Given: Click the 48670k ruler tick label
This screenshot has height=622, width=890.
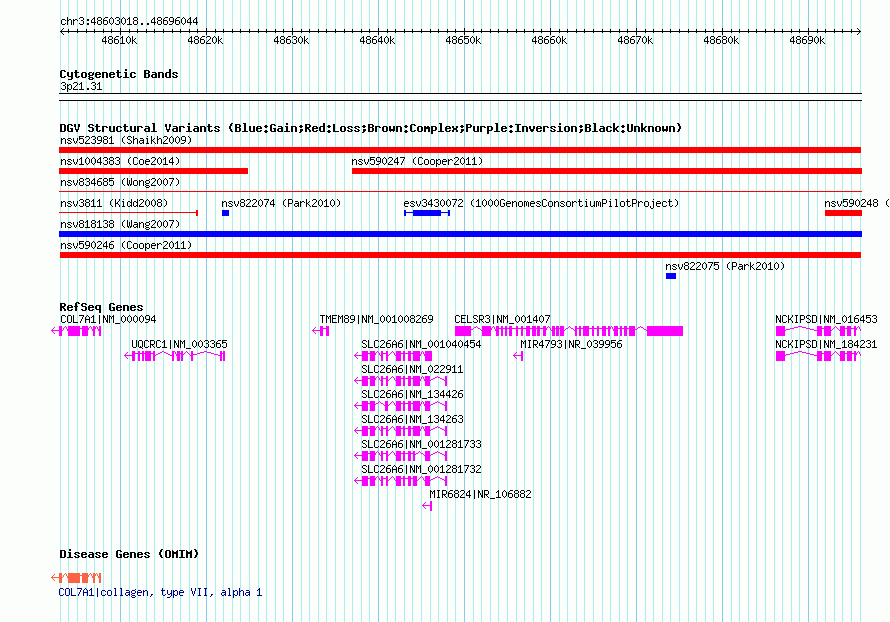Looking at the screenshot, I should pyautogui.click(x=635, y=40).
